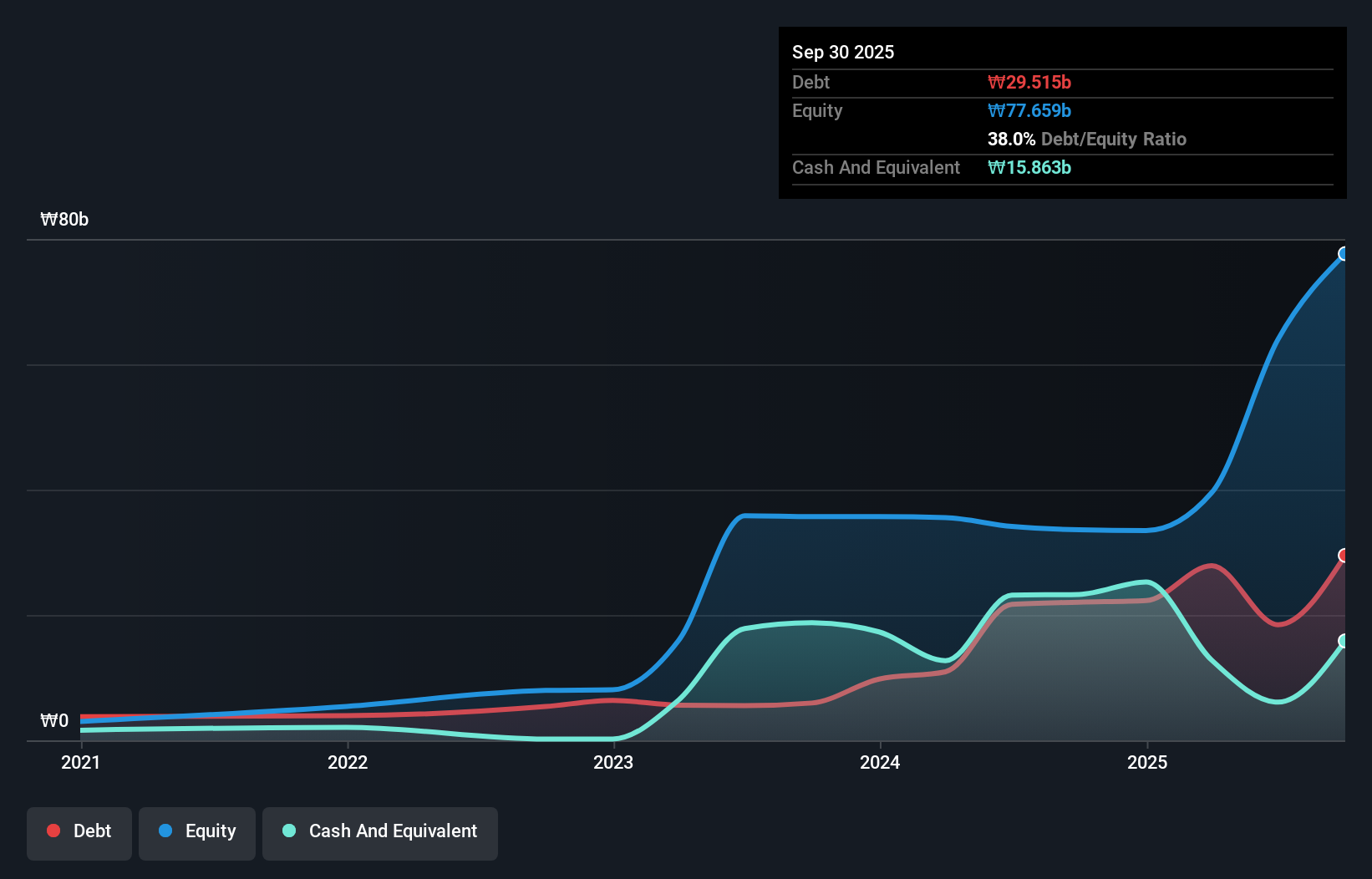Click the ₩80b gridline label on the y-axis
The image size is (1372, 879).
pyautogui.click(x=64, y=219)
